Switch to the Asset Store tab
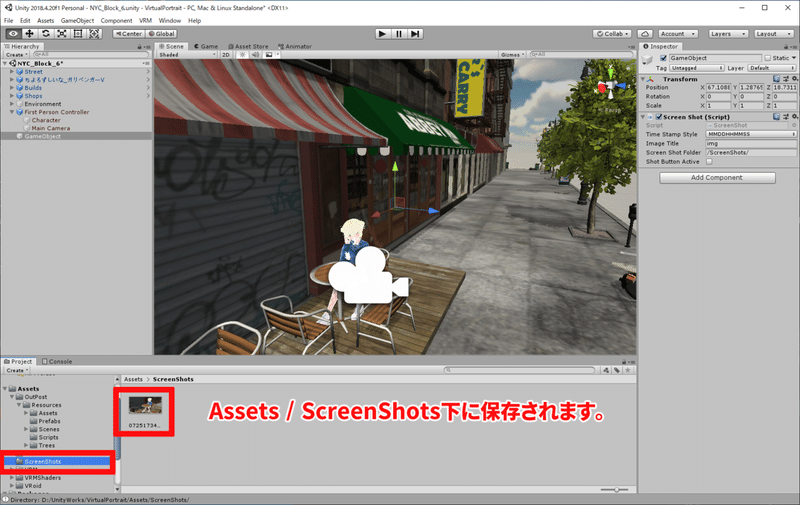800x505 pixels. point(248,46)
